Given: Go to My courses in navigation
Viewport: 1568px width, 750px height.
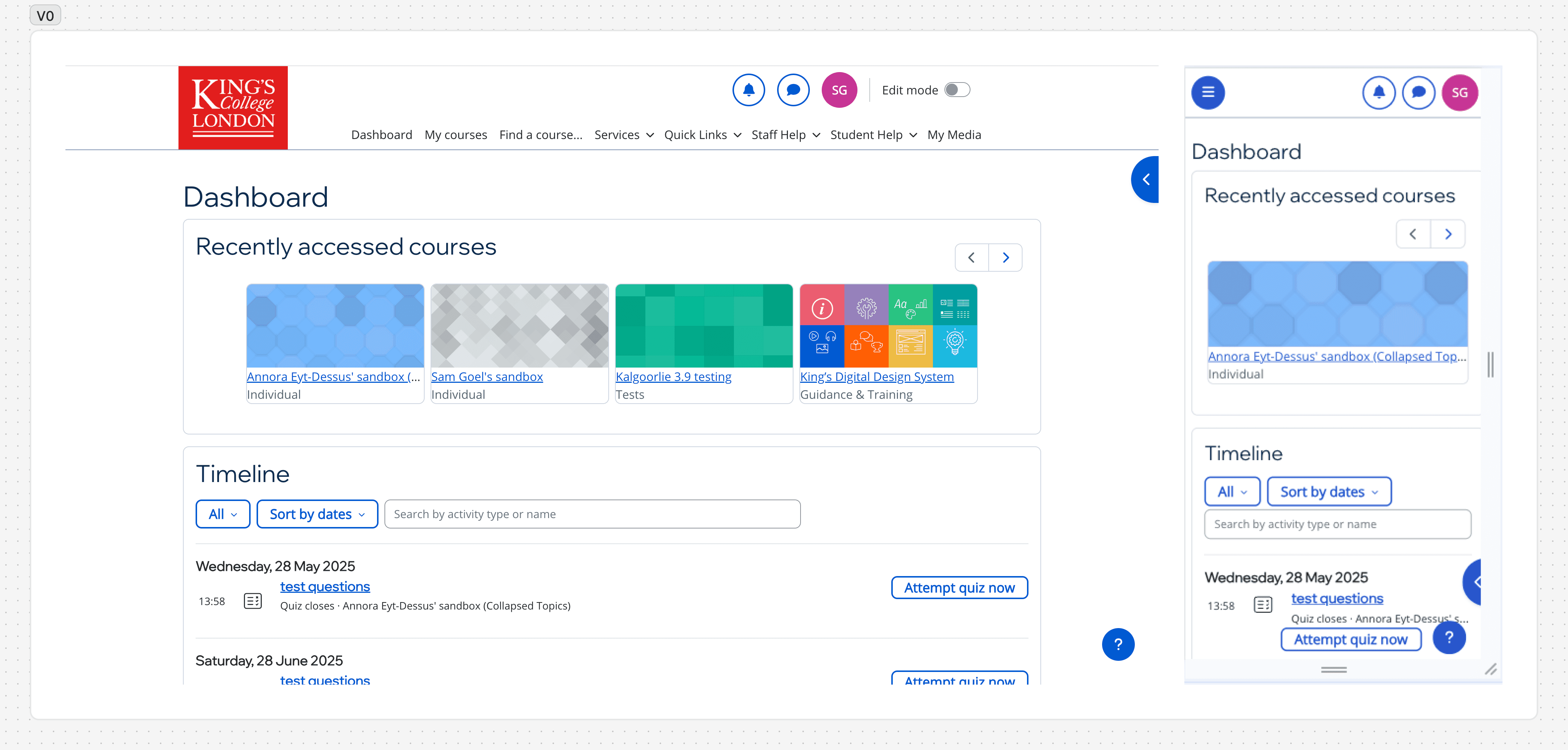Looking at the screenshot, I should 455,135.
